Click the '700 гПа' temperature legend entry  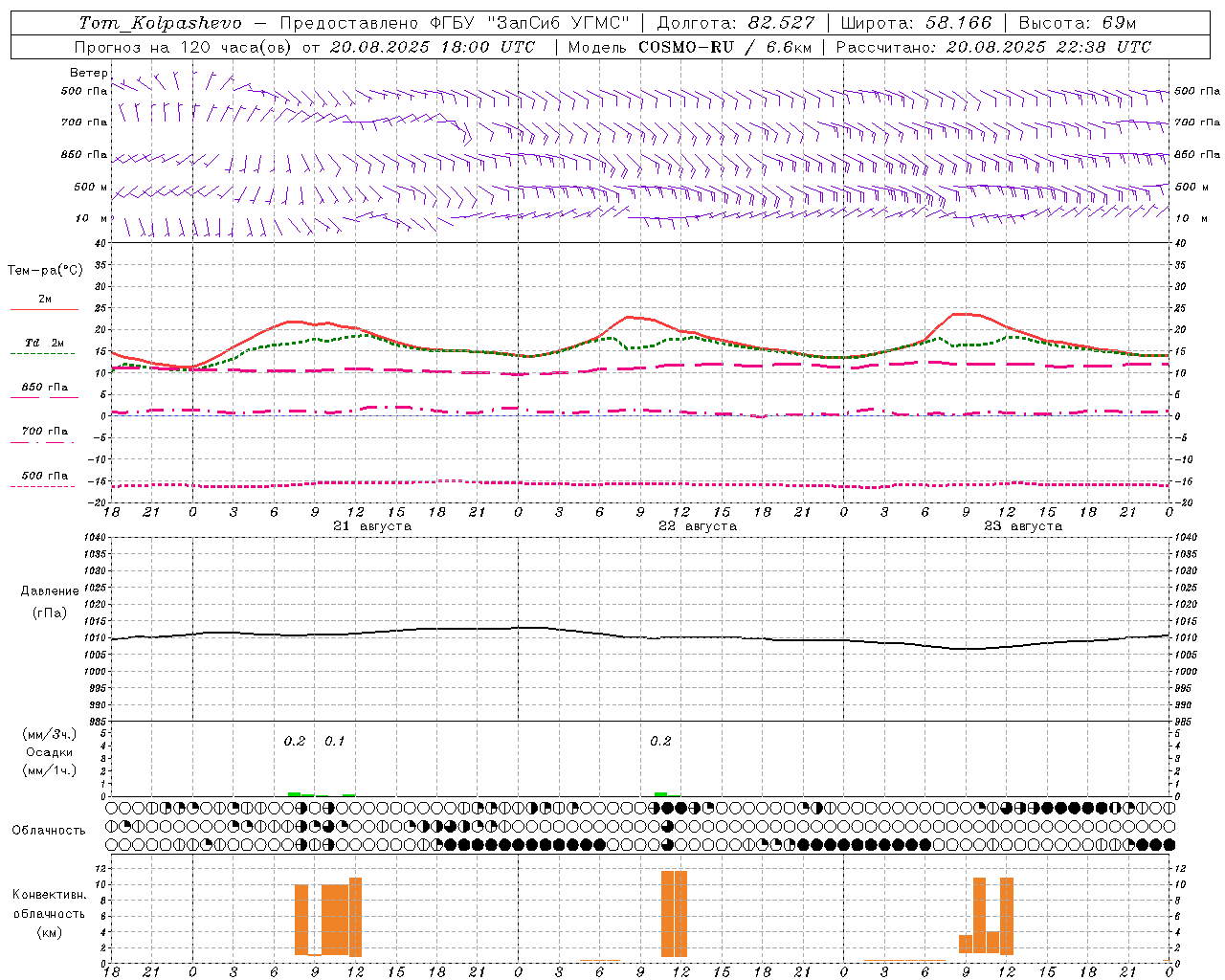45,432
